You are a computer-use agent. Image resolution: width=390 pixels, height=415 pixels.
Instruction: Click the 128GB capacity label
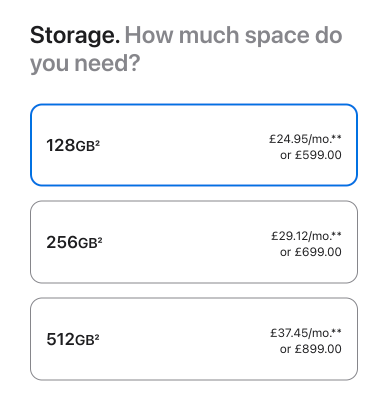click(x=73, y=145)
